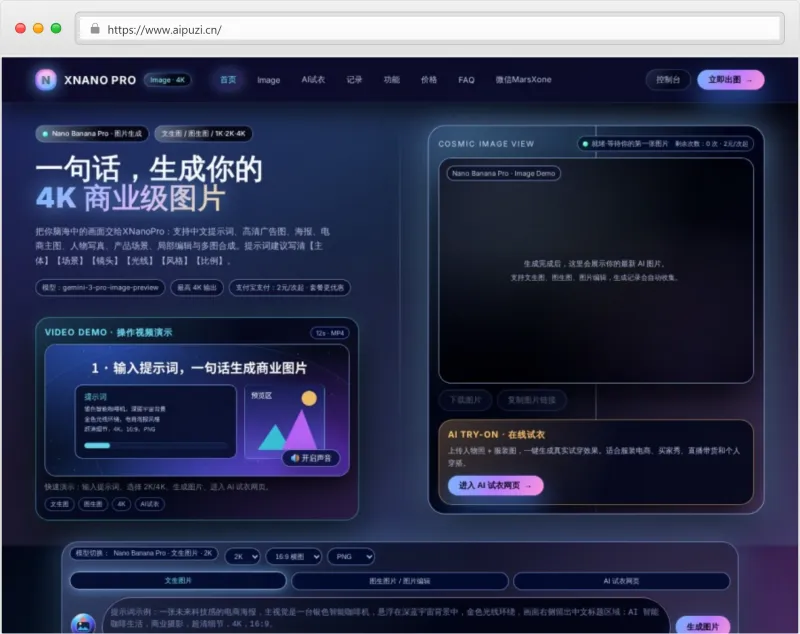Image resolution: width=800 pixels, height=634 pixels.
Task: Click the browser URL address field
Action: [x=430, y=29]
